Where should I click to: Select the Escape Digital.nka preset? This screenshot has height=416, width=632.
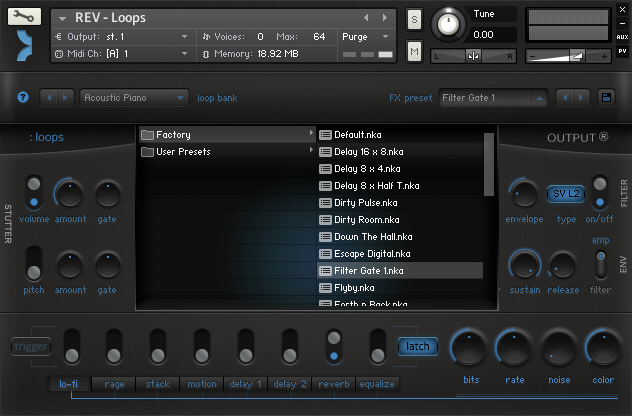pos(400,254)
